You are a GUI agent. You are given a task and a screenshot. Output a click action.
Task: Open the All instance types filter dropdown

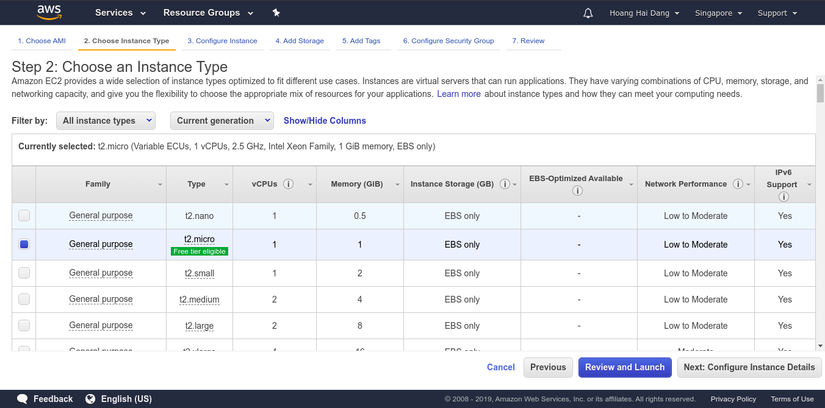pos(105,120)
